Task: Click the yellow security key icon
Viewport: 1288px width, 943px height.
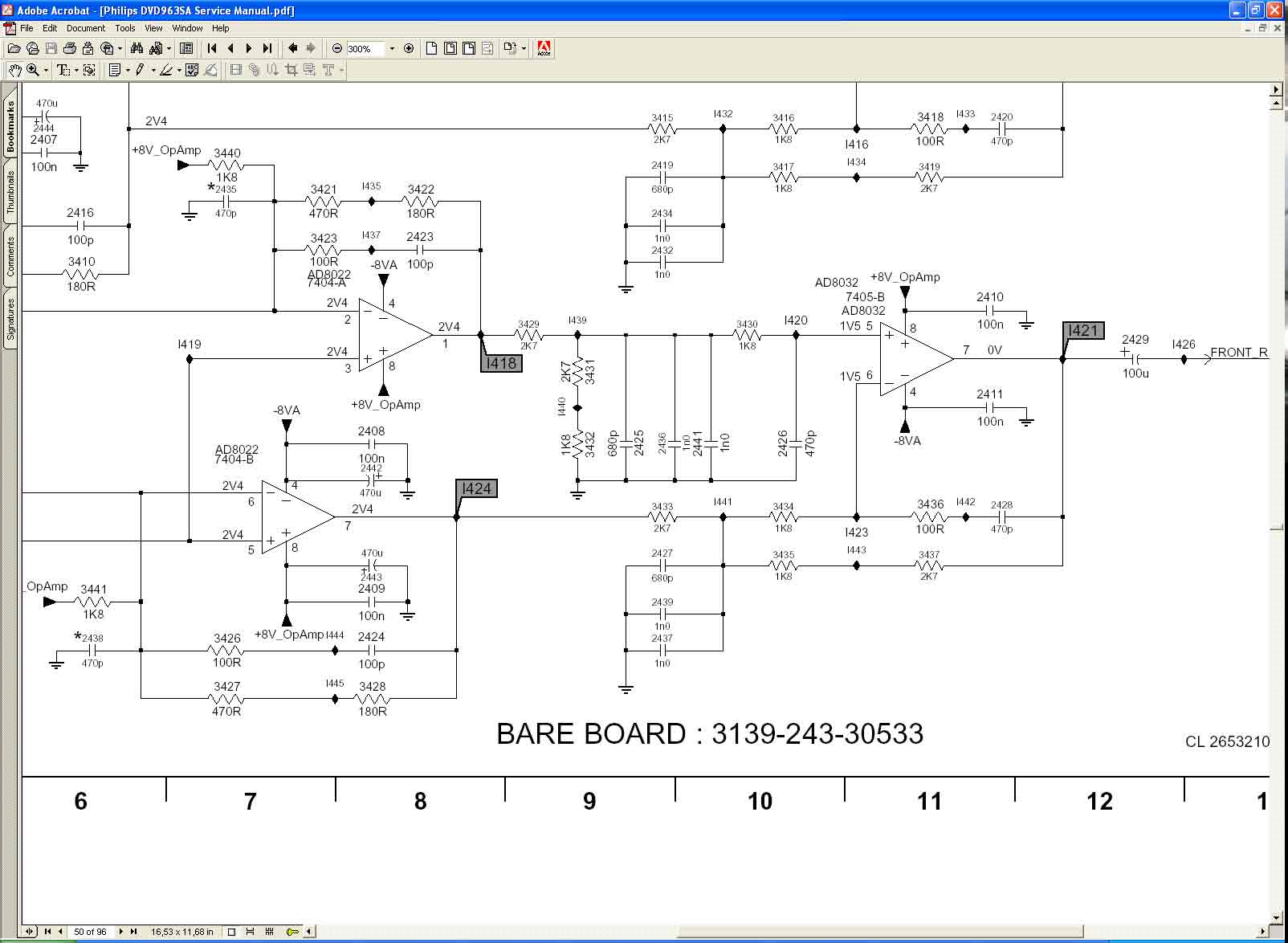Action: (293, 932)
